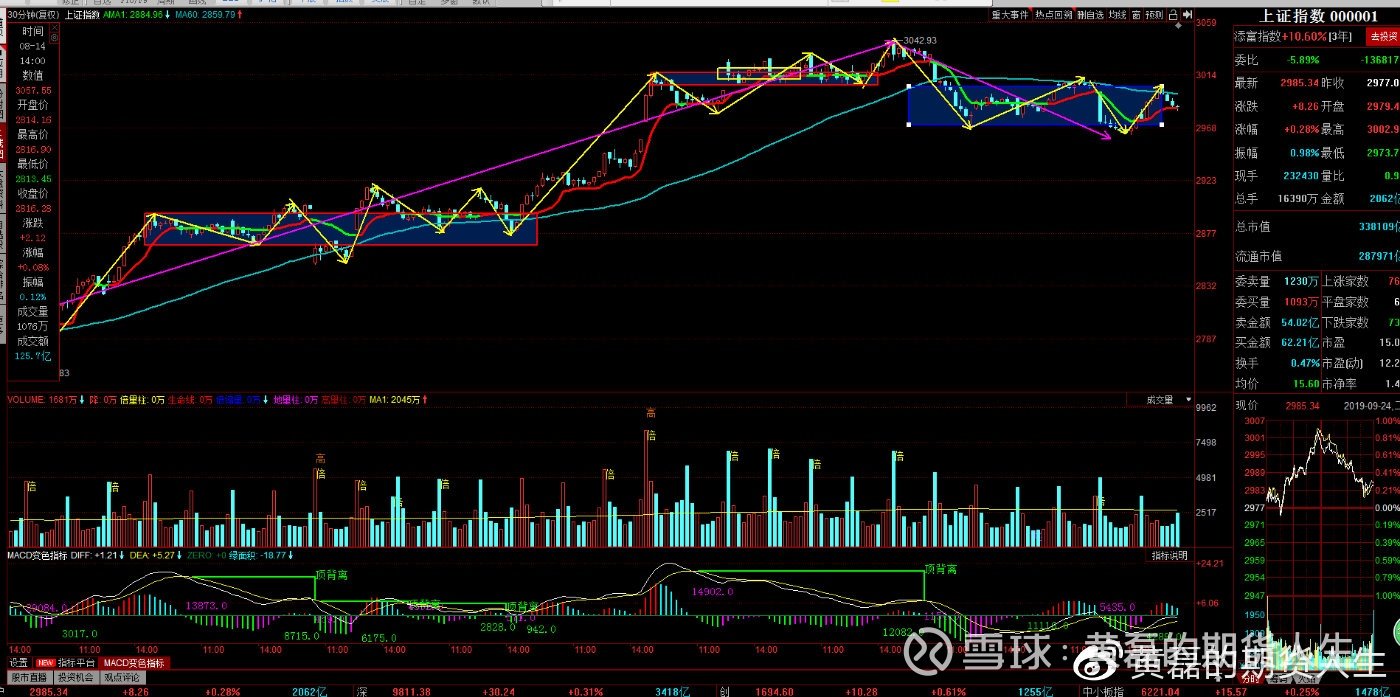Switch to MACD变色指标 tab
This screenshot has height=697, width=1400.
134,663
